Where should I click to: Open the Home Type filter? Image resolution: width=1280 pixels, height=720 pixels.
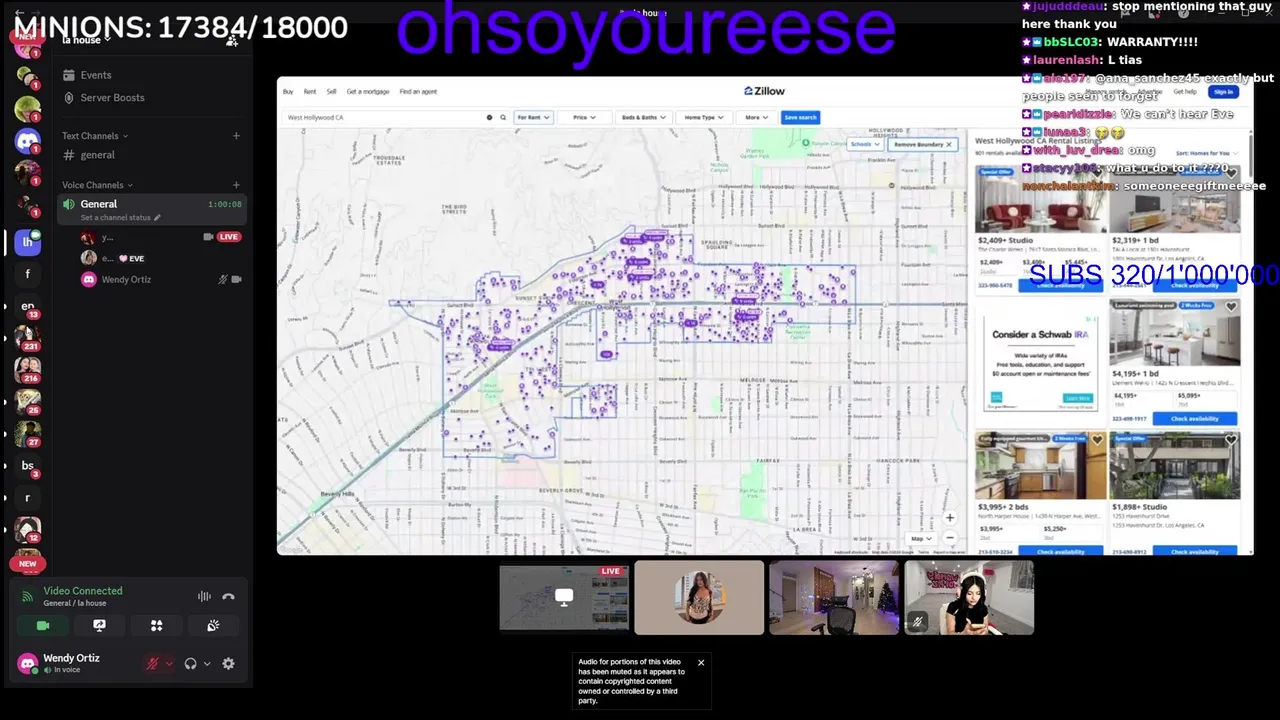pyautogui.click(x=703, y=117)
